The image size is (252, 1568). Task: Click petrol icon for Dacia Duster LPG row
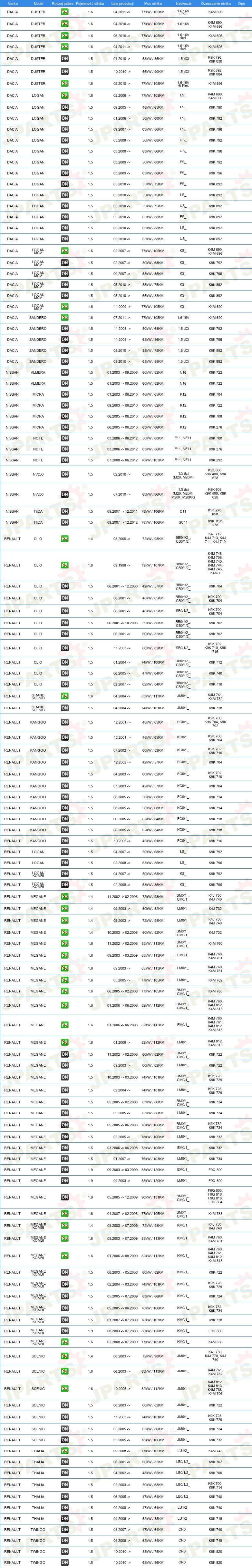click(x=64, y=12)
